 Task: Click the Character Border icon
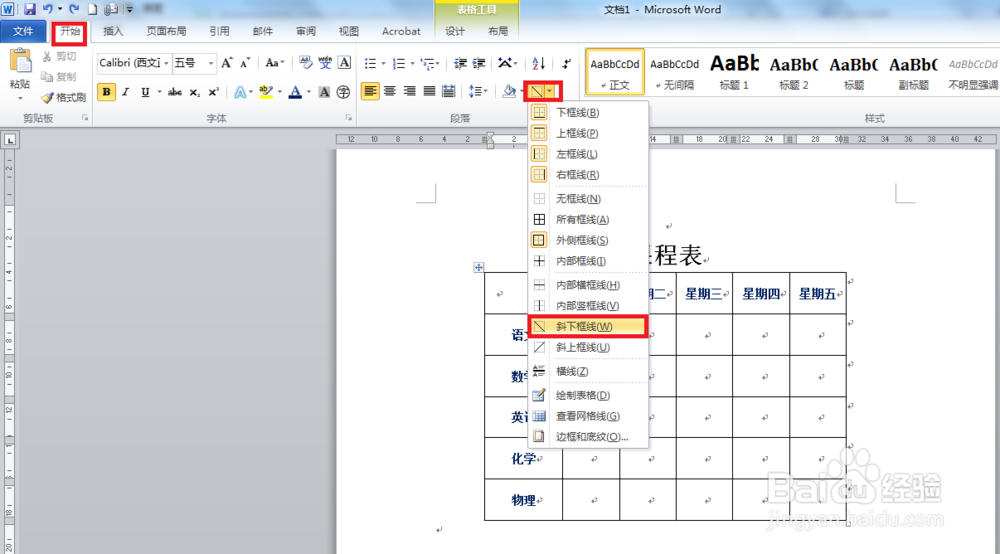(x=344, y=62)
